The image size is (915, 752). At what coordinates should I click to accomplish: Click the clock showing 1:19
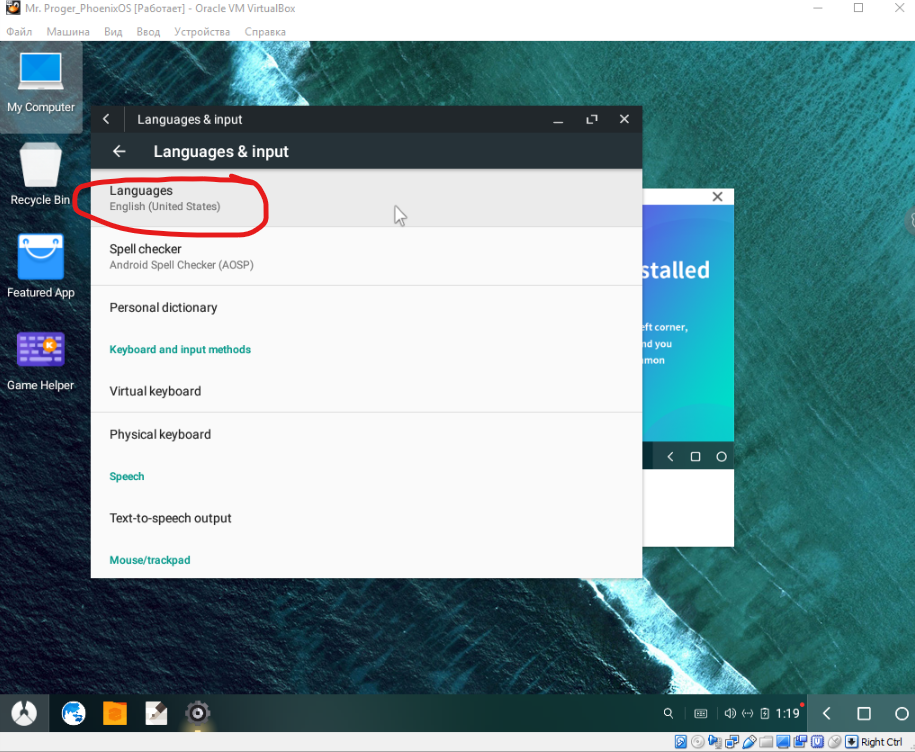pos(789,713)
